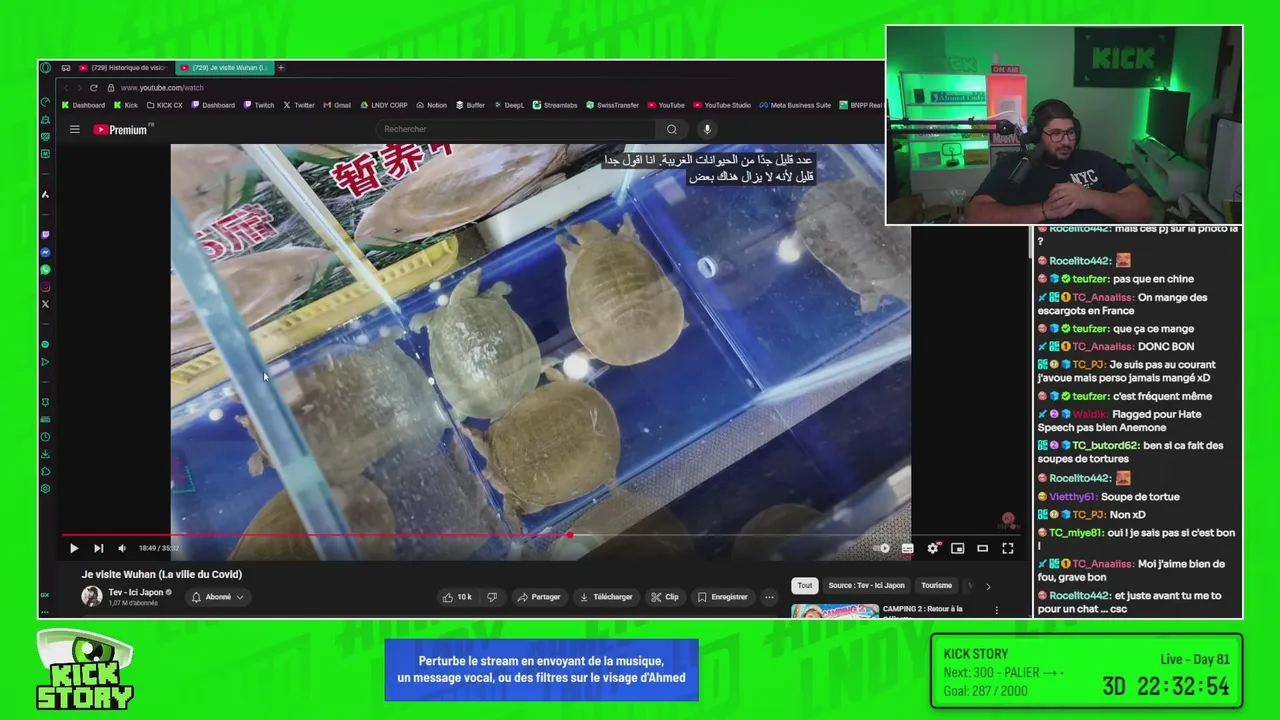Open CAMPING 2 suggested video thumbnail

(835, 611)
